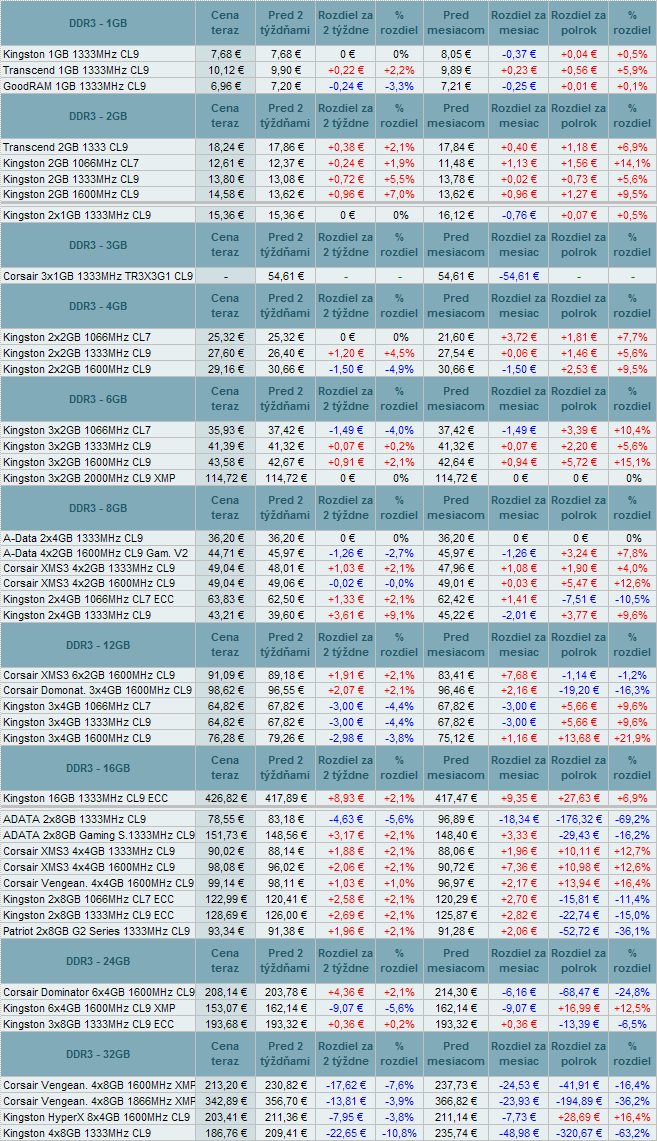Select Corsair Domonat. 3x4GB 1600MHz CL9 name

click(97, 690)
